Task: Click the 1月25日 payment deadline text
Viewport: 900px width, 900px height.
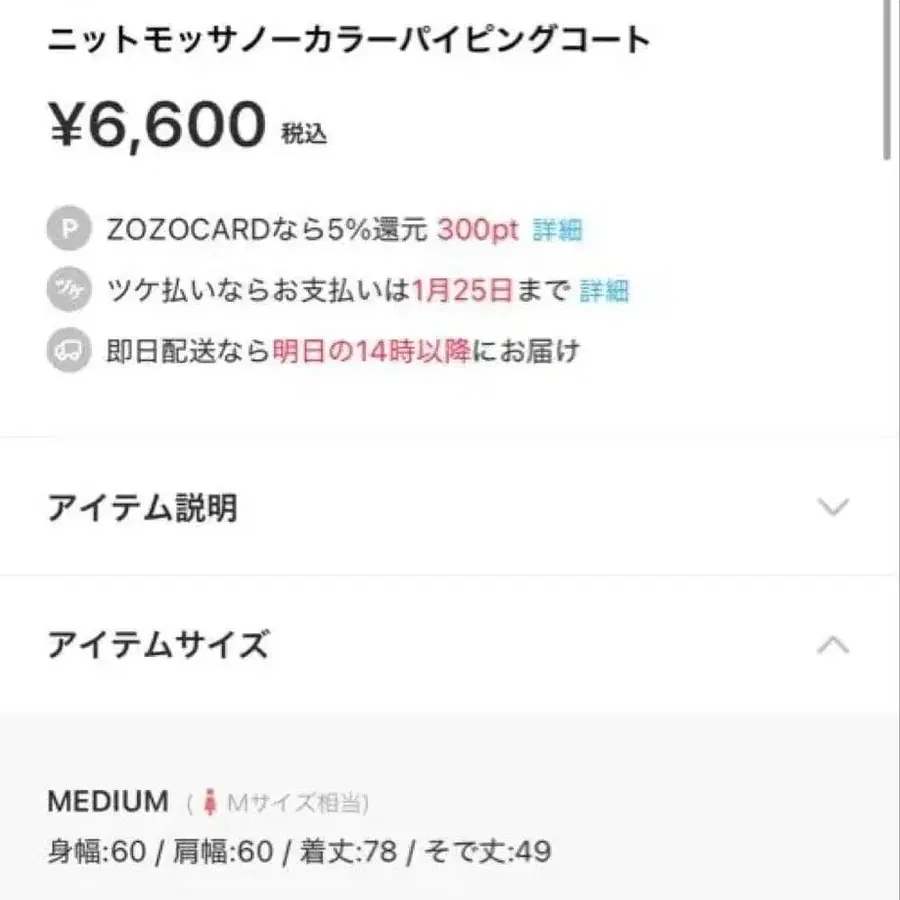Action: click(x=461, y=290)
